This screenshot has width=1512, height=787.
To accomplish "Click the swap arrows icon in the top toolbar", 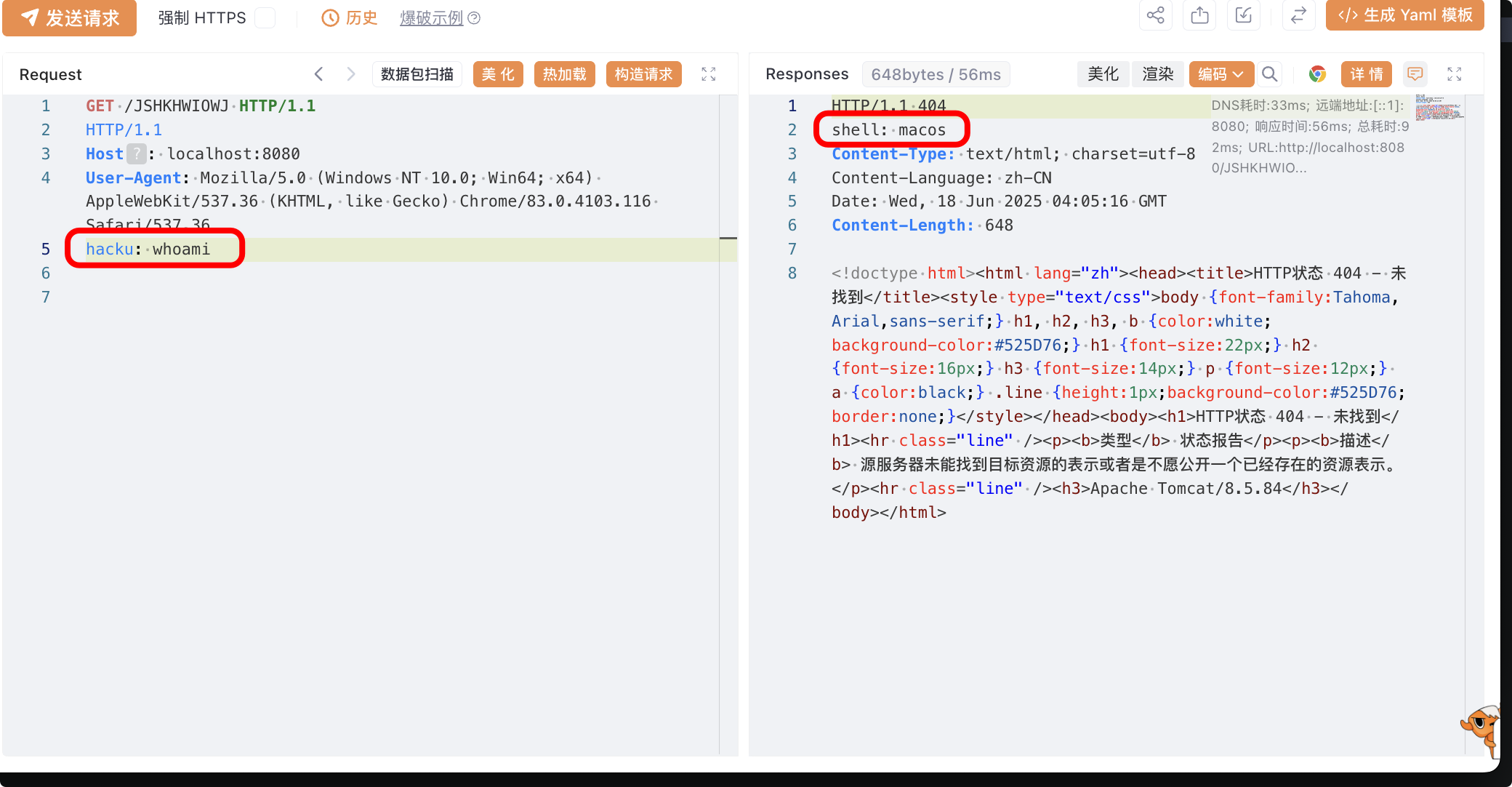I will pyautogui.click(x=1299, y=15).
